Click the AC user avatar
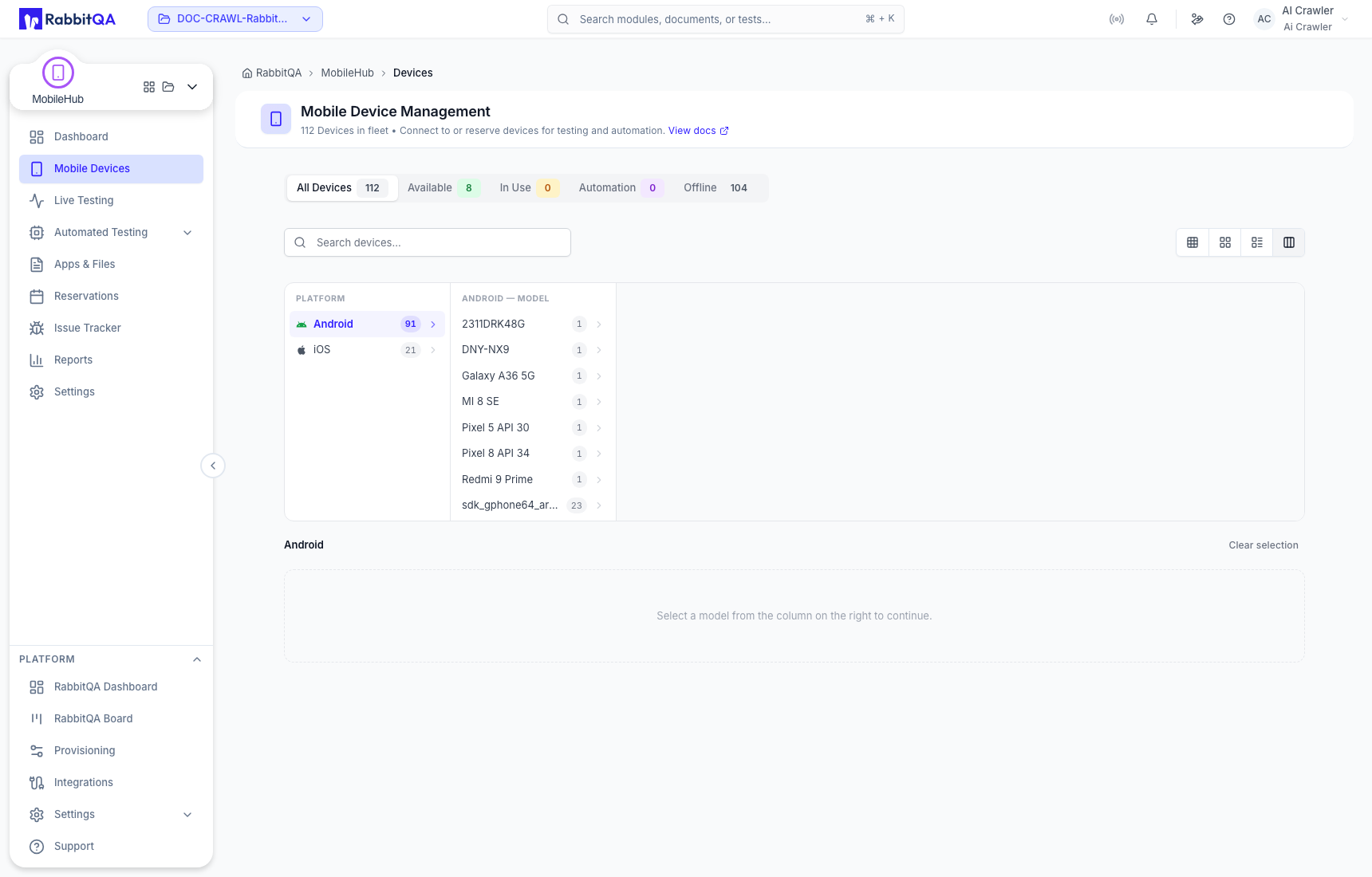Screen dimensions: 1372x877 [1264, 19]
